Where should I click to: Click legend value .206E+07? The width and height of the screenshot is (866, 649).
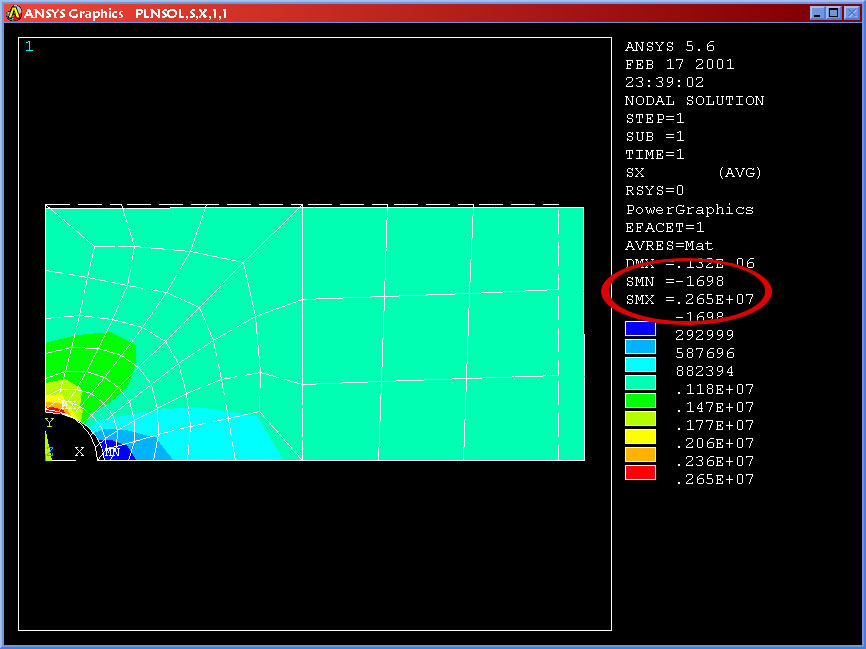[715, 443]
